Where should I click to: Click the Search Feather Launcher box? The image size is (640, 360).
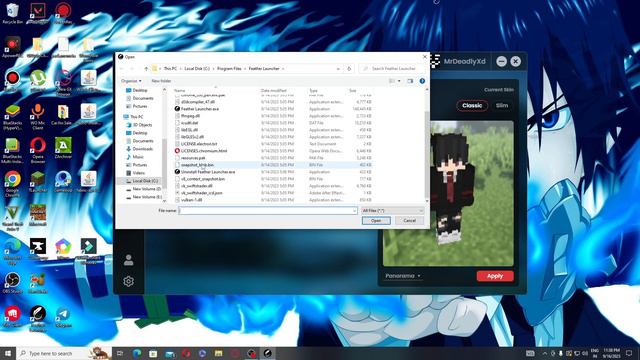(391, 69)
